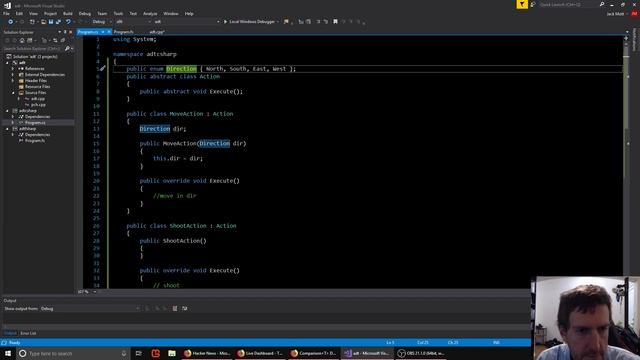Select Program.cs in Solution Explorer

(x=35, y=122)
